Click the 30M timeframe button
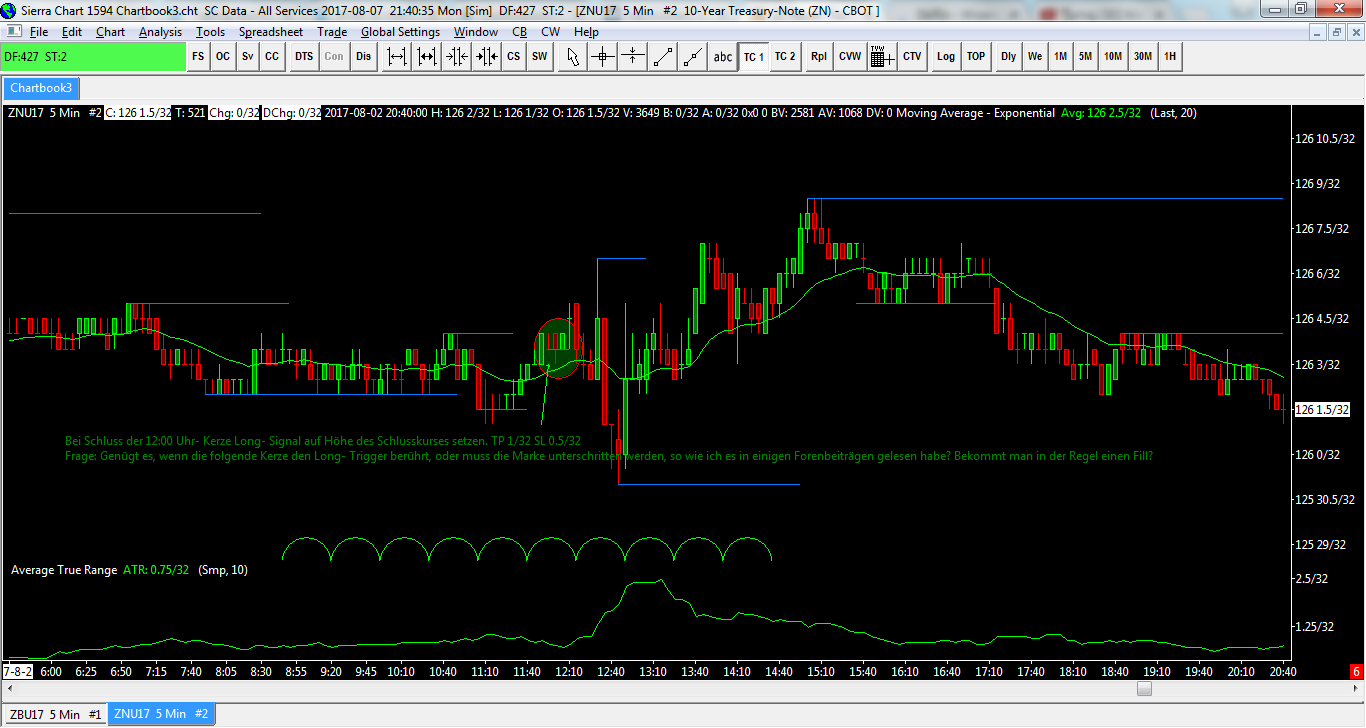This screenshot has width=1366, height=728. click(1142, 57)
